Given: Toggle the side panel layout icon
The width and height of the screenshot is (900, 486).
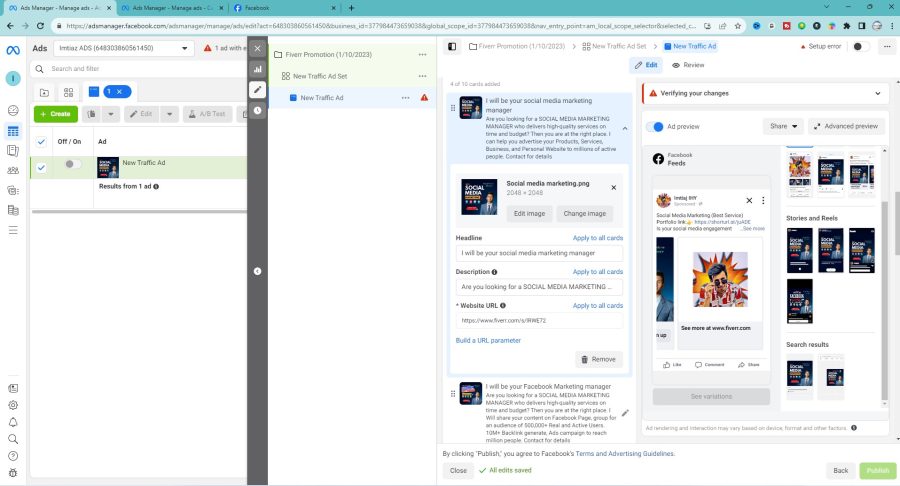Looking at the screenshot, I should tap(452, 46).
